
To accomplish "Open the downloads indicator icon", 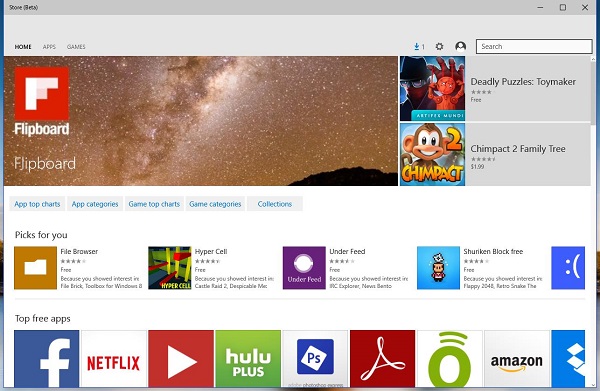I will [419, 47].
